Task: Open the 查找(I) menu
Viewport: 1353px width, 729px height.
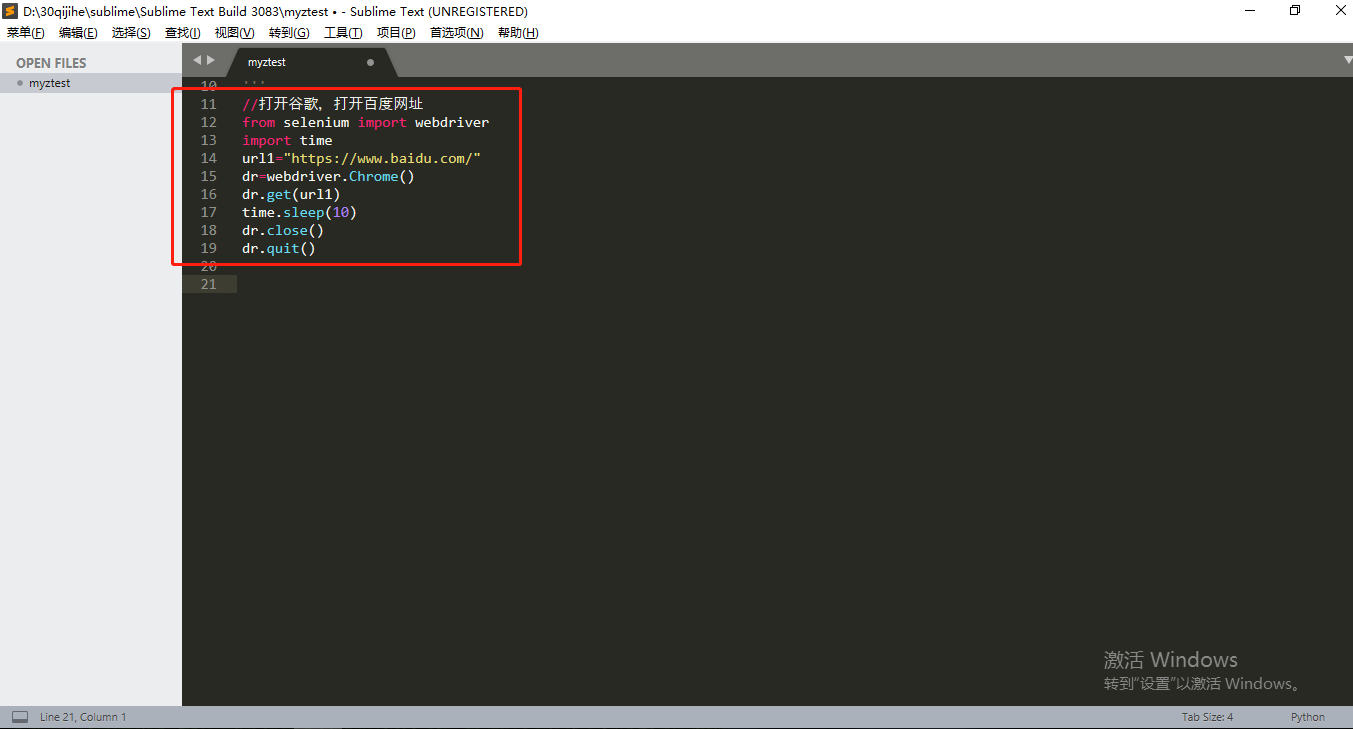Action: (x=182, y=33)
